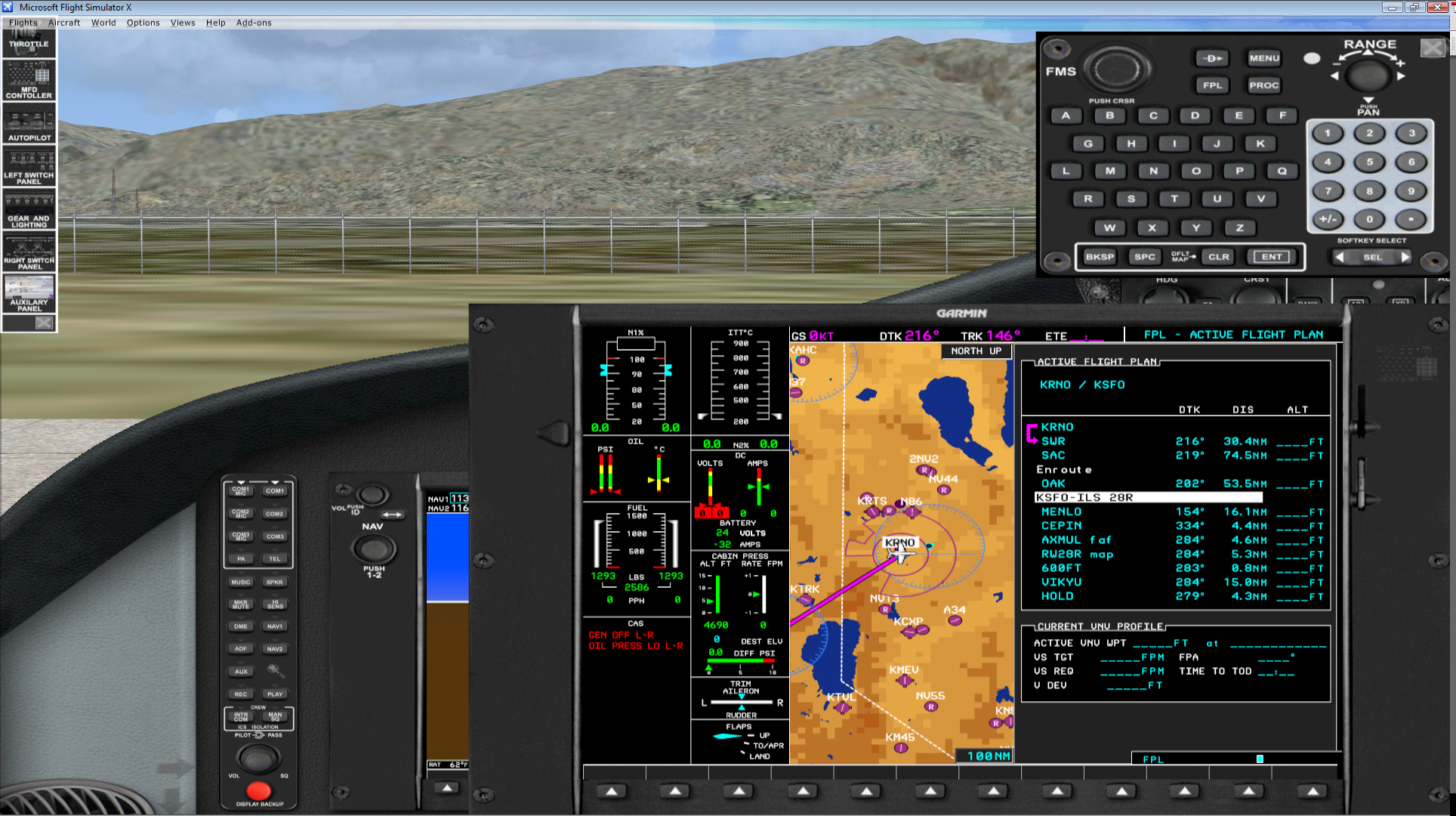Click the pilot/pass VOL SQ knob
The width and height of the screenshot is (1456, 816).
[258, 758]
